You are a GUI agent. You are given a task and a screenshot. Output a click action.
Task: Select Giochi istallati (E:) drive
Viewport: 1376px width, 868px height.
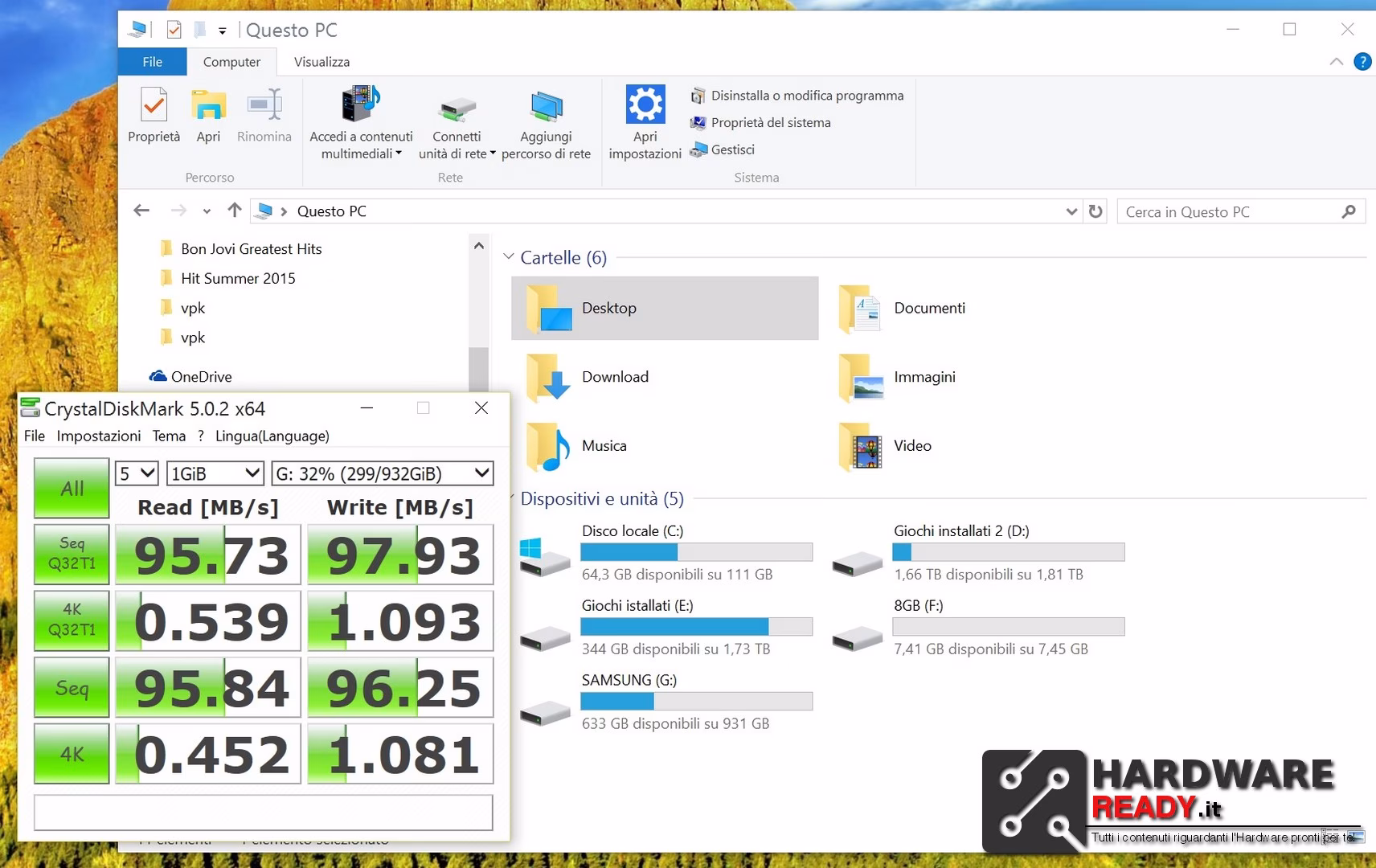click(x=665, y=627)
